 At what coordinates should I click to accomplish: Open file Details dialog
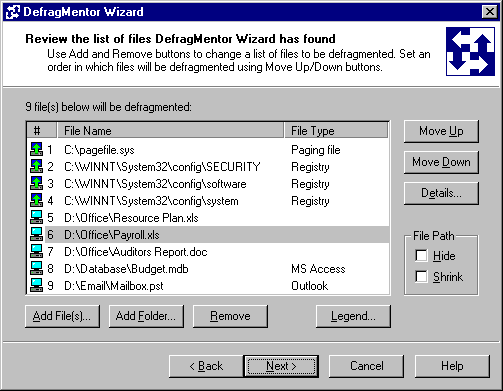click(441, 193)
